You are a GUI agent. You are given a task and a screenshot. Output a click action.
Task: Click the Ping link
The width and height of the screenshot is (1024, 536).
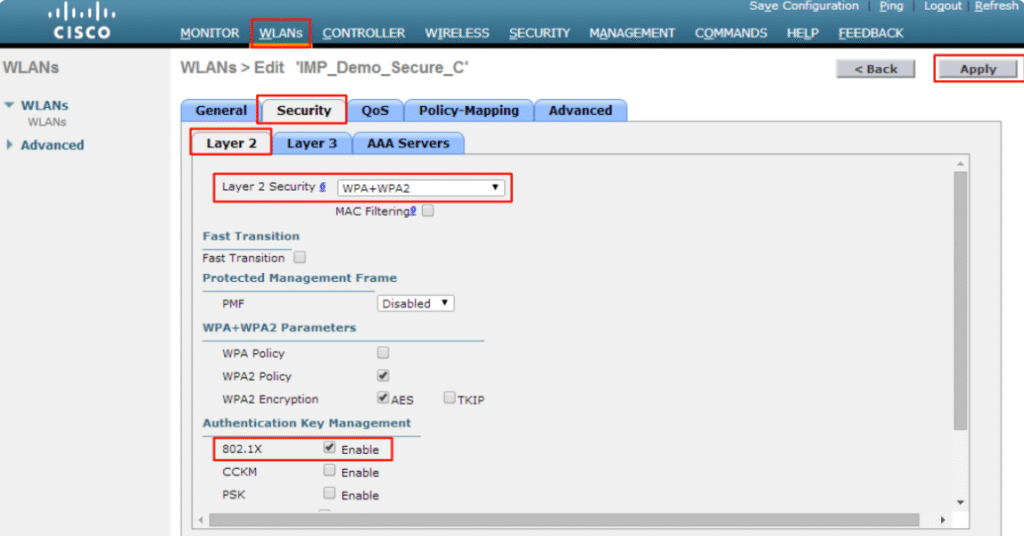[891, 6]
